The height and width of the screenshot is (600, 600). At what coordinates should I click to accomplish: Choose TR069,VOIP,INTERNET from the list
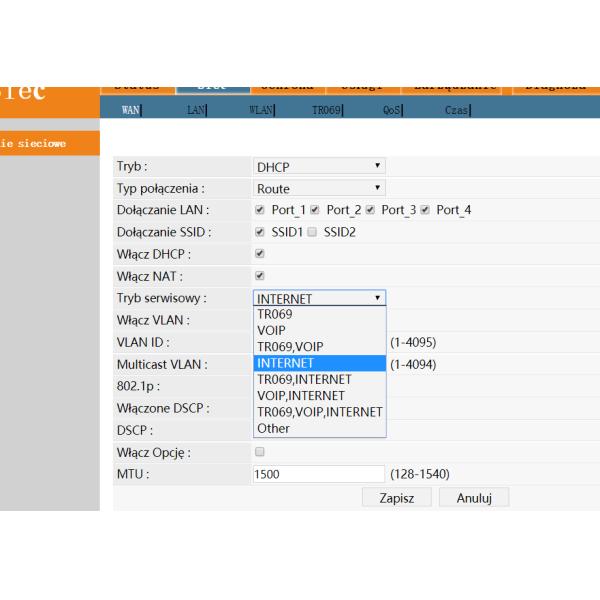point(319,412)
